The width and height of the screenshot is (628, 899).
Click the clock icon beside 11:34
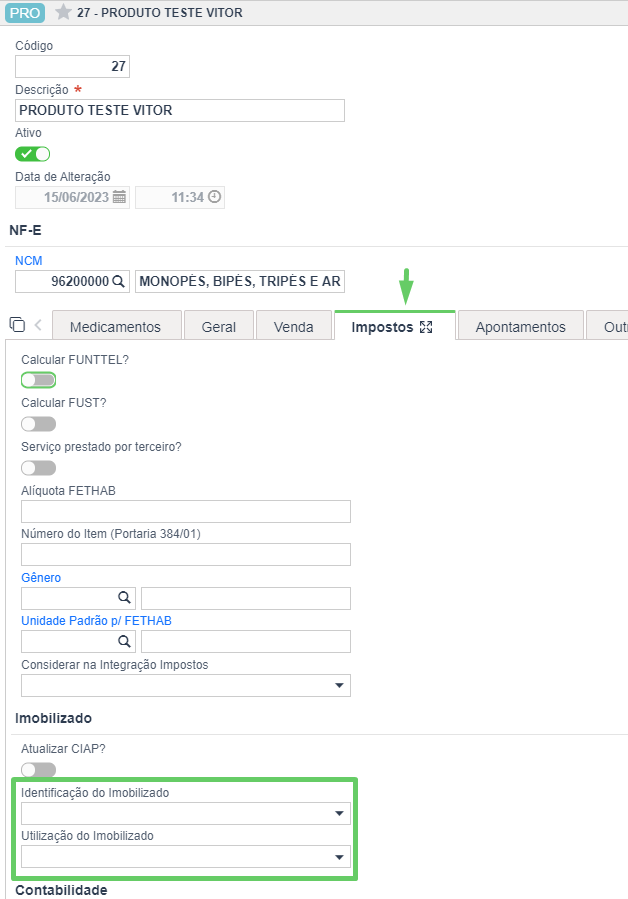click(x=214, y=197)
